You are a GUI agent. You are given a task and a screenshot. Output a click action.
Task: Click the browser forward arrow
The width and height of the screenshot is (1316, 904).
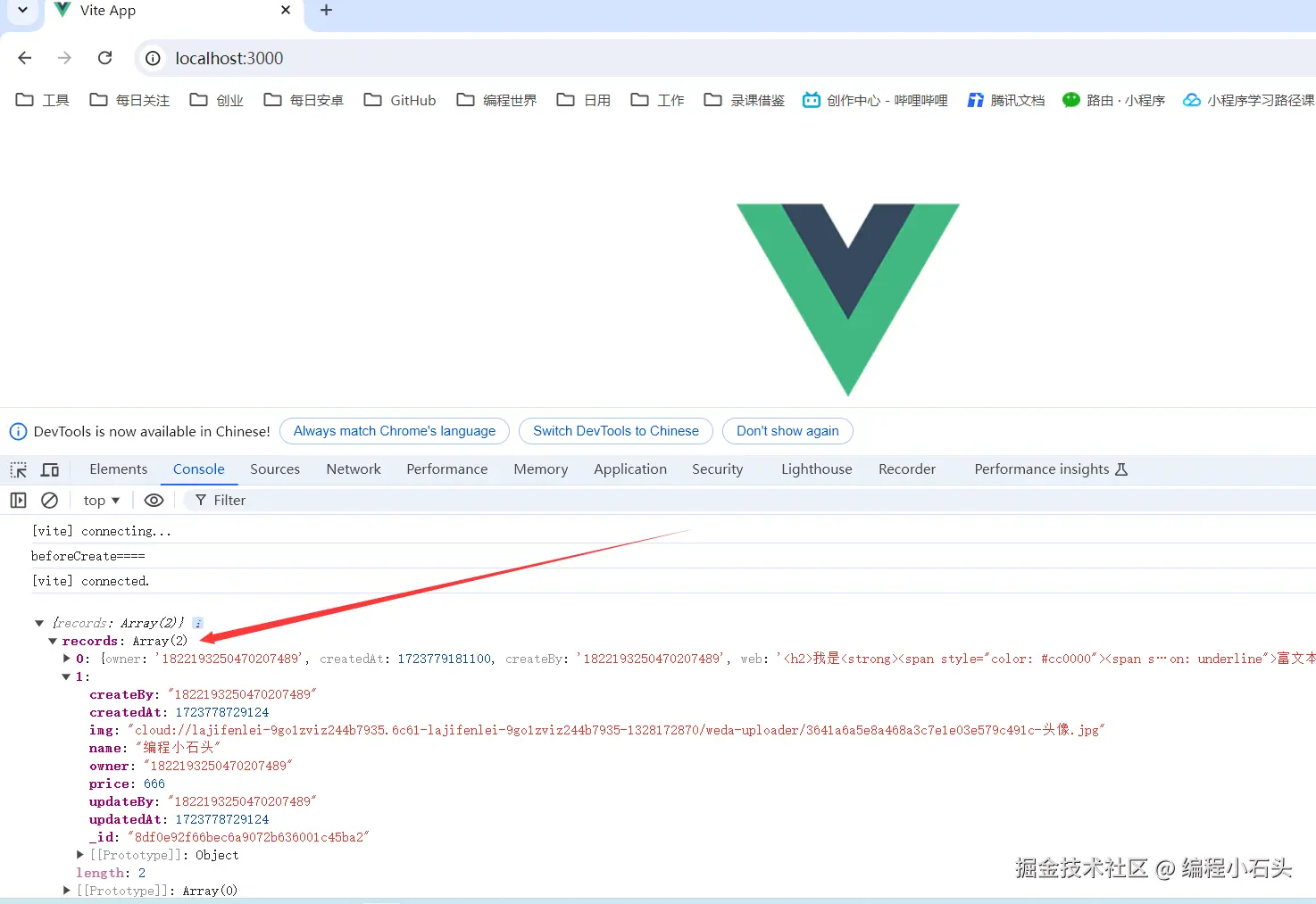pyautogui.click(x=64, y=58)
